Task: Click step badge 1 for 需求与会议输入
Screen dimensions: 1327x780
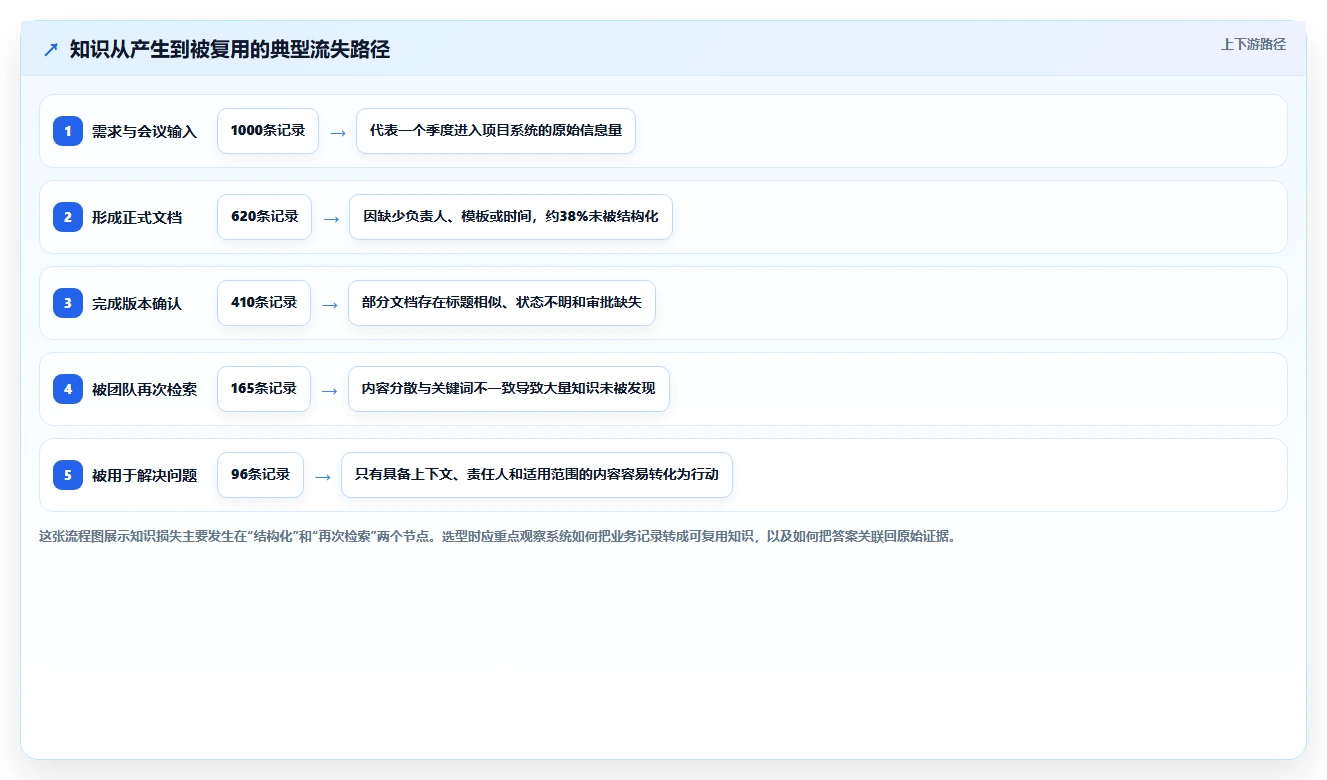Action: point(68,131)
